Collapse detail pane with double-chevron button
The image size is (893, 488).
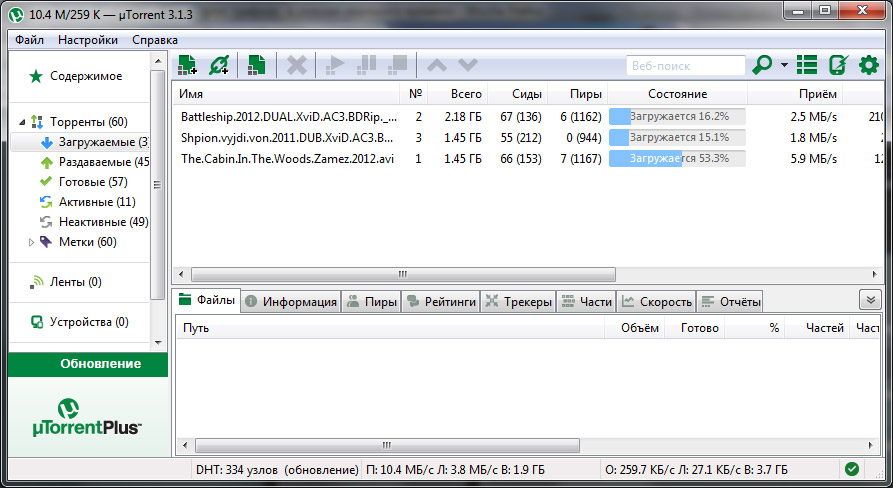pos(870,300)
